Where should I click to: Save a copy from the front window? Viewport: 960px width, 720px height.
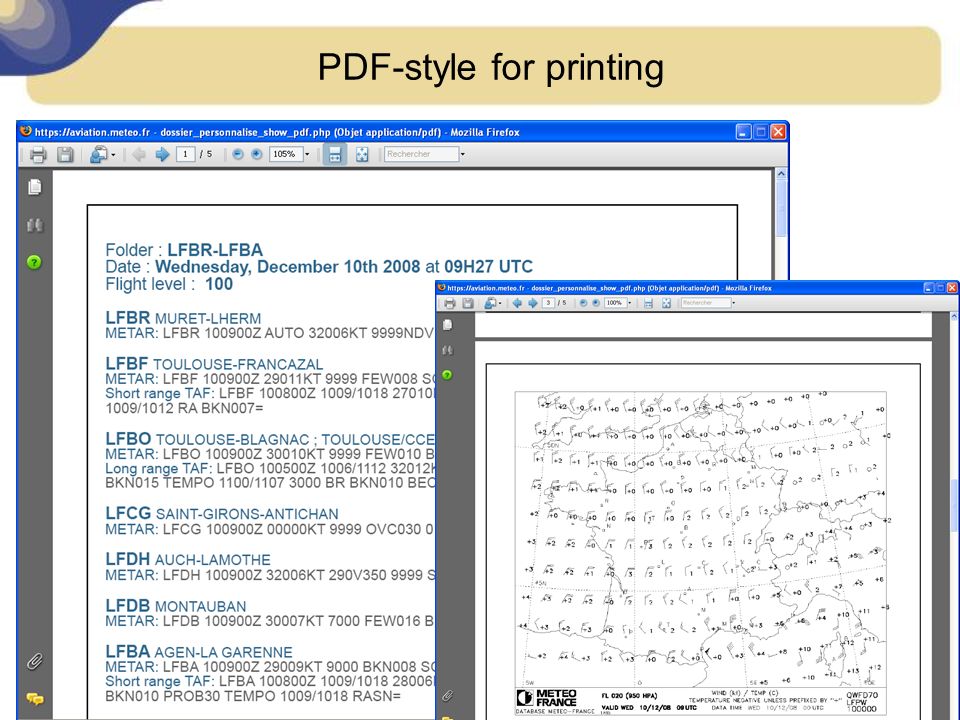click(x=468, y=303)
